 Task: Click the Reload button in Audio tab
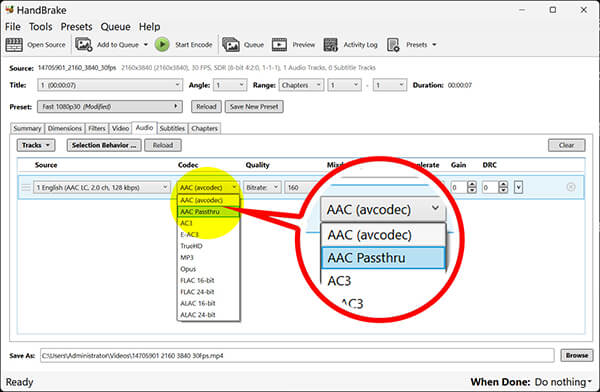tap(163, 145)
